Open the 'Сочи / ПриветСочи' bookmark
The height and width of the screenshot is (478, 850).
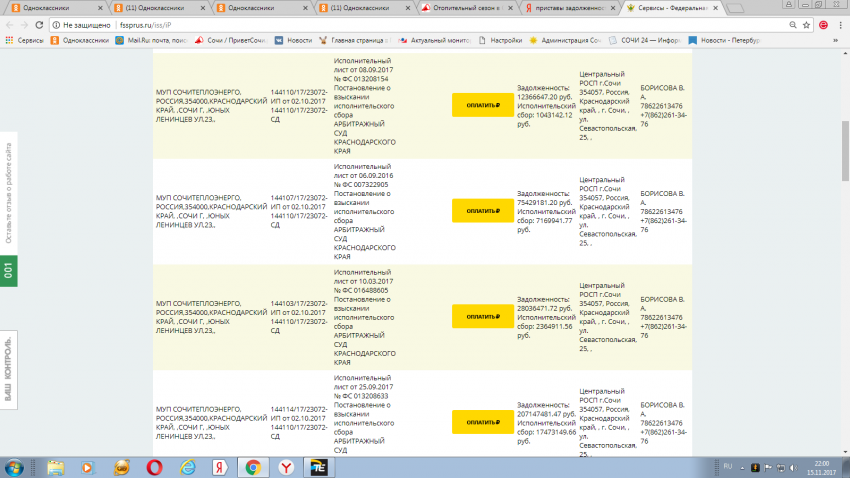[228, 41]
